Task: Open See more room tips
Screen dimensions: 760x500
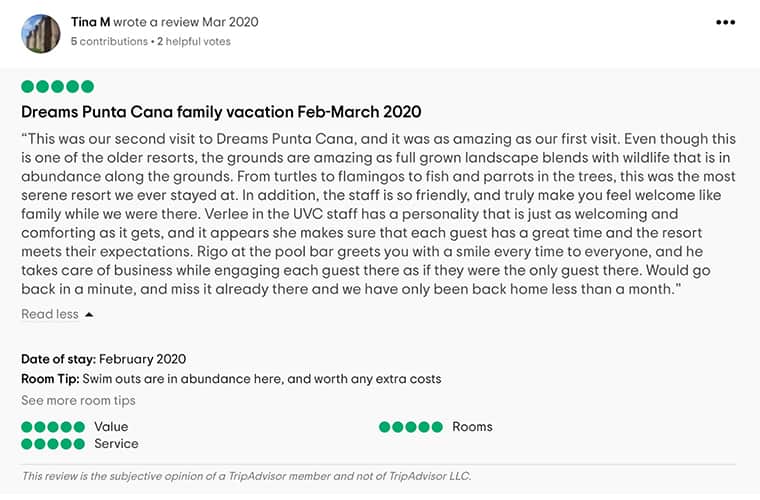Action: point(78,400)
